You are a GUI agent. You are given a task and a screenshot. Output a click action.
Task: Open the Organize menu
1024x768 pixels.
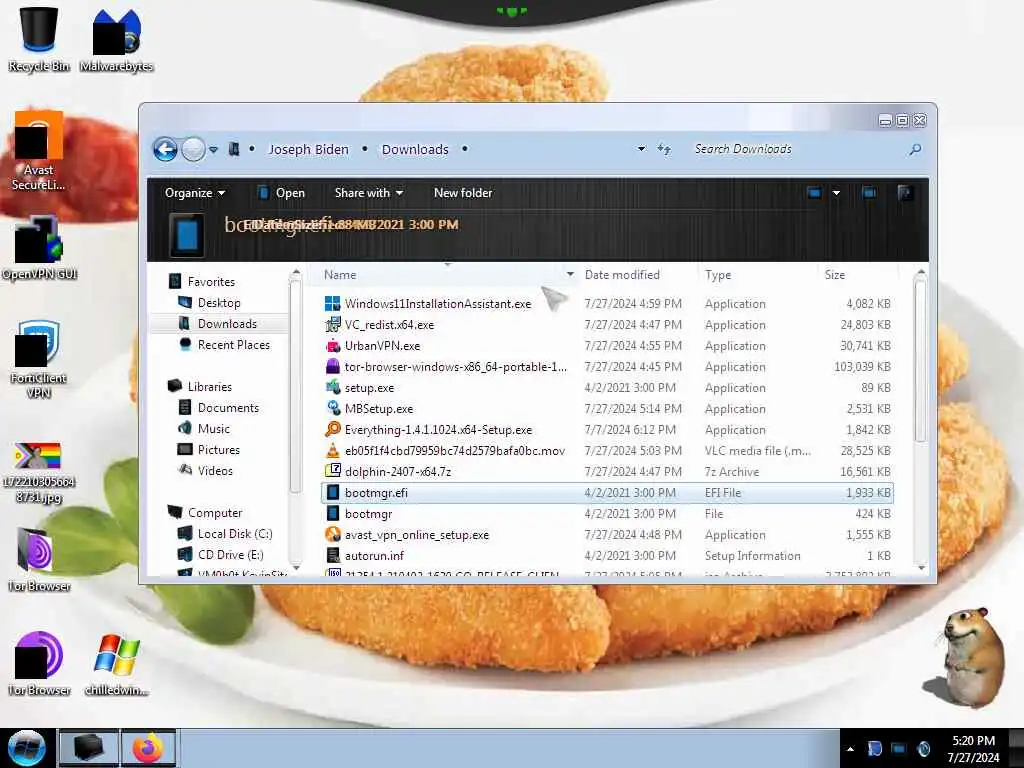tap(195, 193)
